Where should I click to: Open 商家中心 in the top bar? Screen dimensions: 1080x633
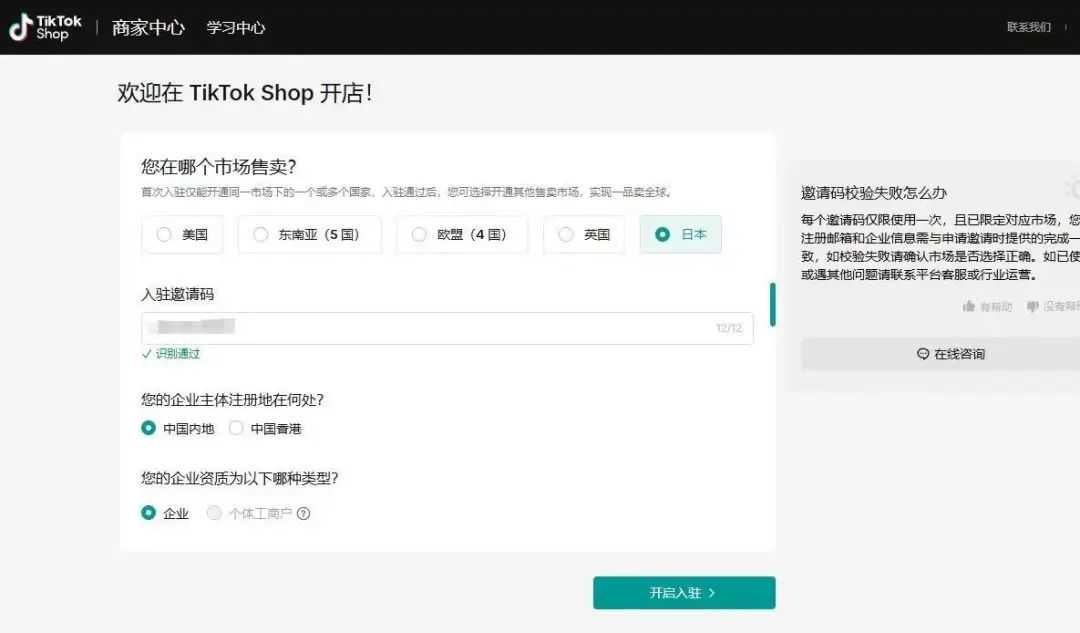[x=148, y=28]
